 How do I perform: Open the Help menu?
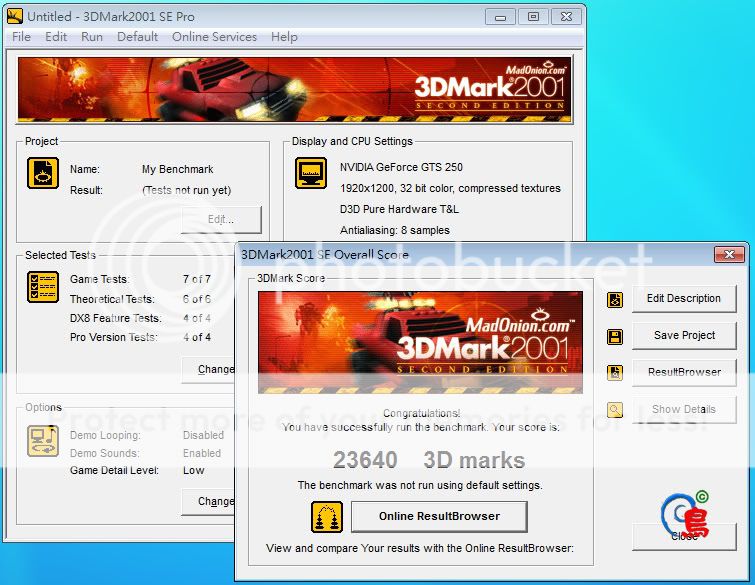[x=284, y=37]
